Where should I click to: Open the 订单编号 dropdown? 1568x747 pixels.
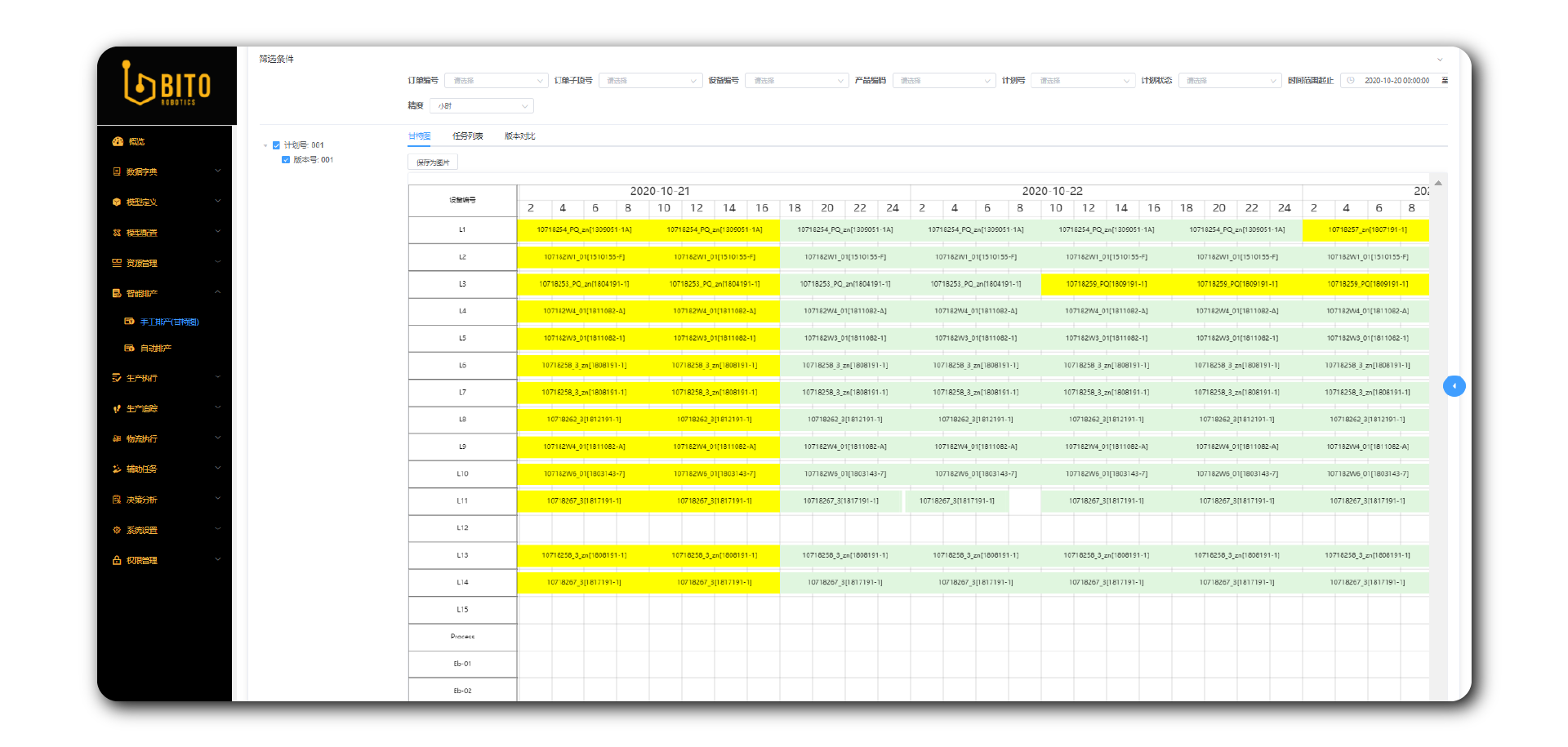click(x=496, y=81)
